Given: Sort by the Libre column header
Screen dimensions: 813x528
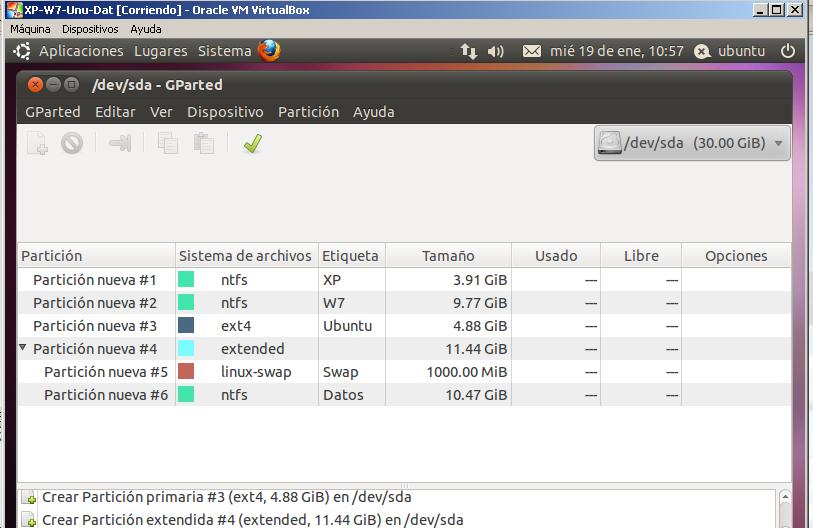Looking at the screenshot, I should tap(641, 256).
